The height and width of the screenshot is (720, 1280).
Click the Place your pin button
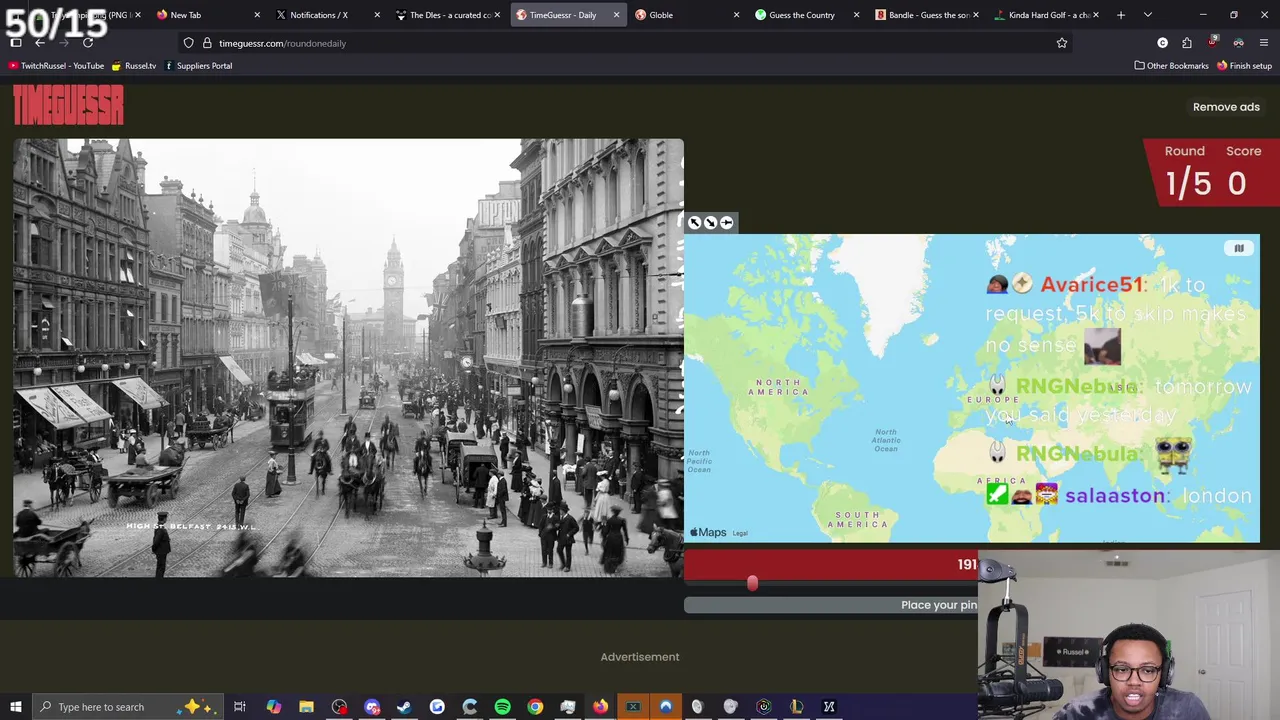(x=830, y=605)
